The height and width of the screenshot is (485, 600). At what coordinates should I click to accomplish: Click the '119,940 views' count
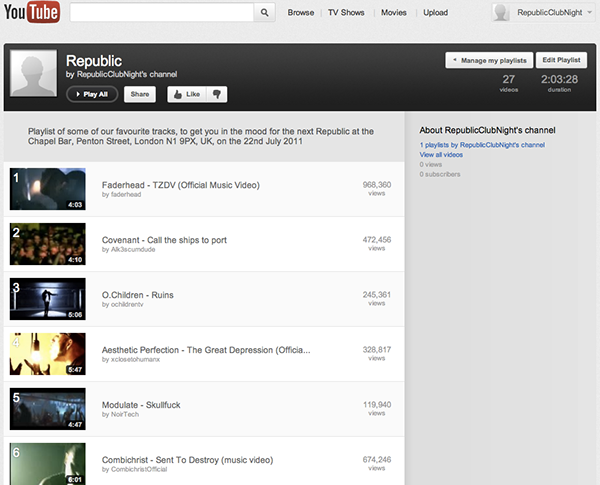(x=377, y=408)
